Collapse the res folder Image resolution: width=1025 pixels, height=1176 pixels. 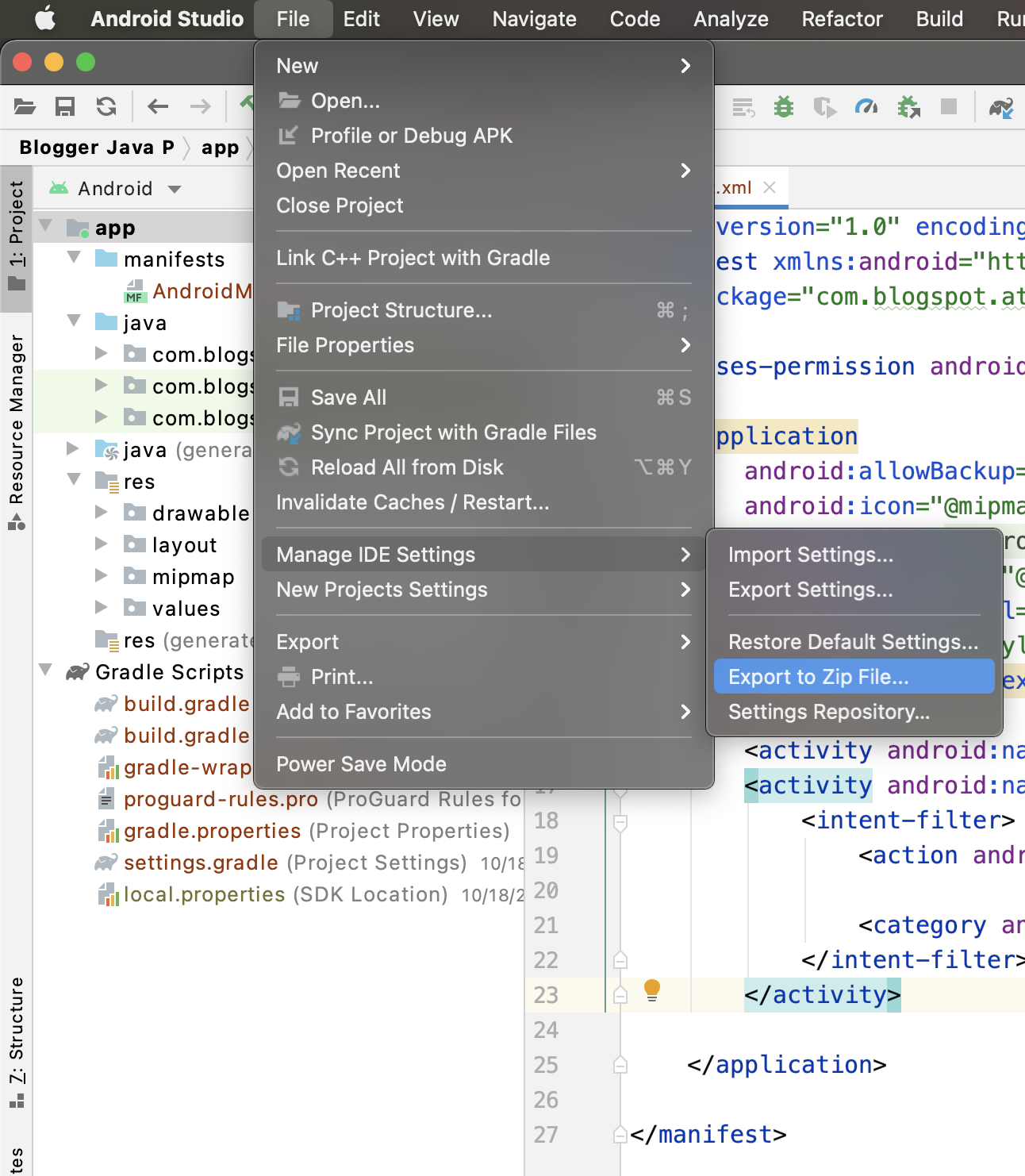pyautogui.click(x=75, y=480)
